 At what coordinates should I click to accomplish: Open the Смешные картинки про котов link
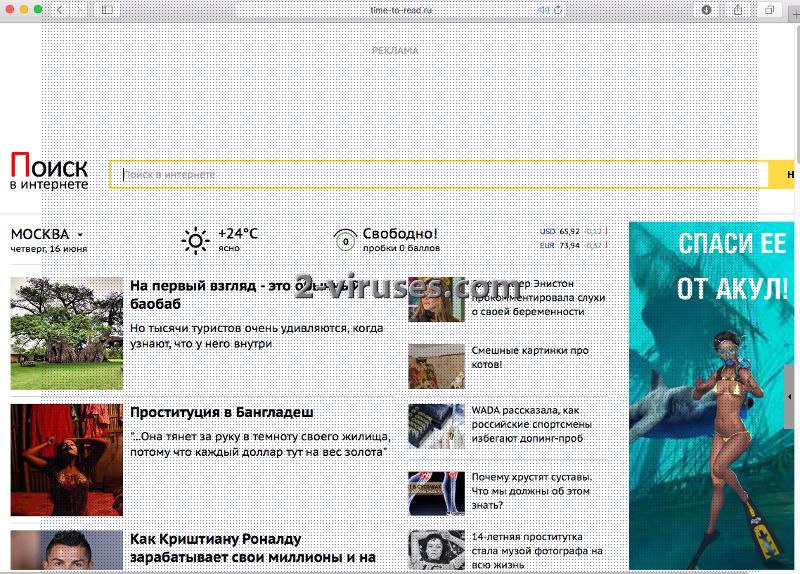[530, 358]
